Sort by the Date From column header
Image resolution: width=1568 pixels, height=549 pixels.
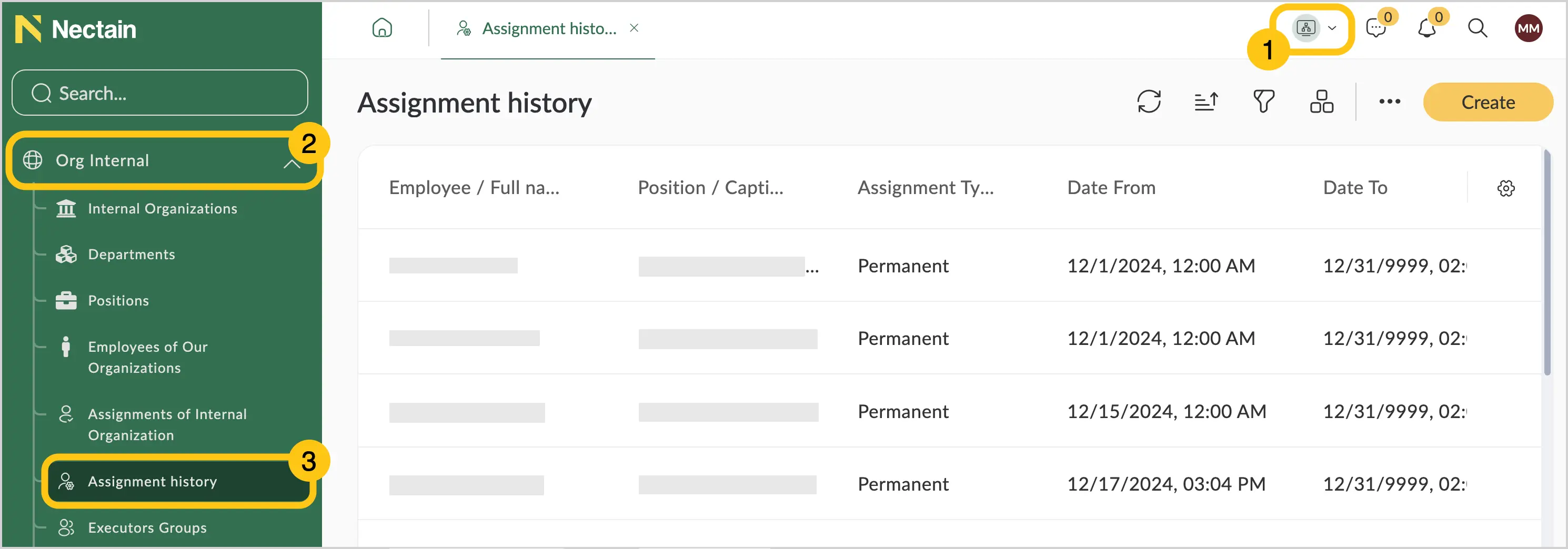(1111, 187)
